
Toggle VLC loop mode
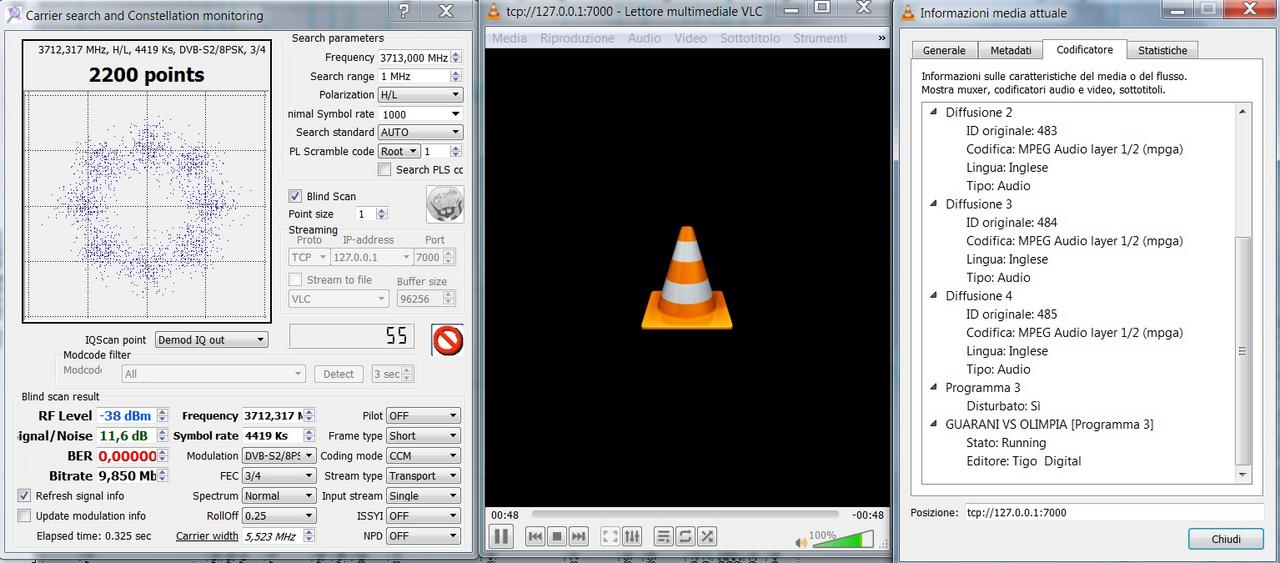pos(686,537)
